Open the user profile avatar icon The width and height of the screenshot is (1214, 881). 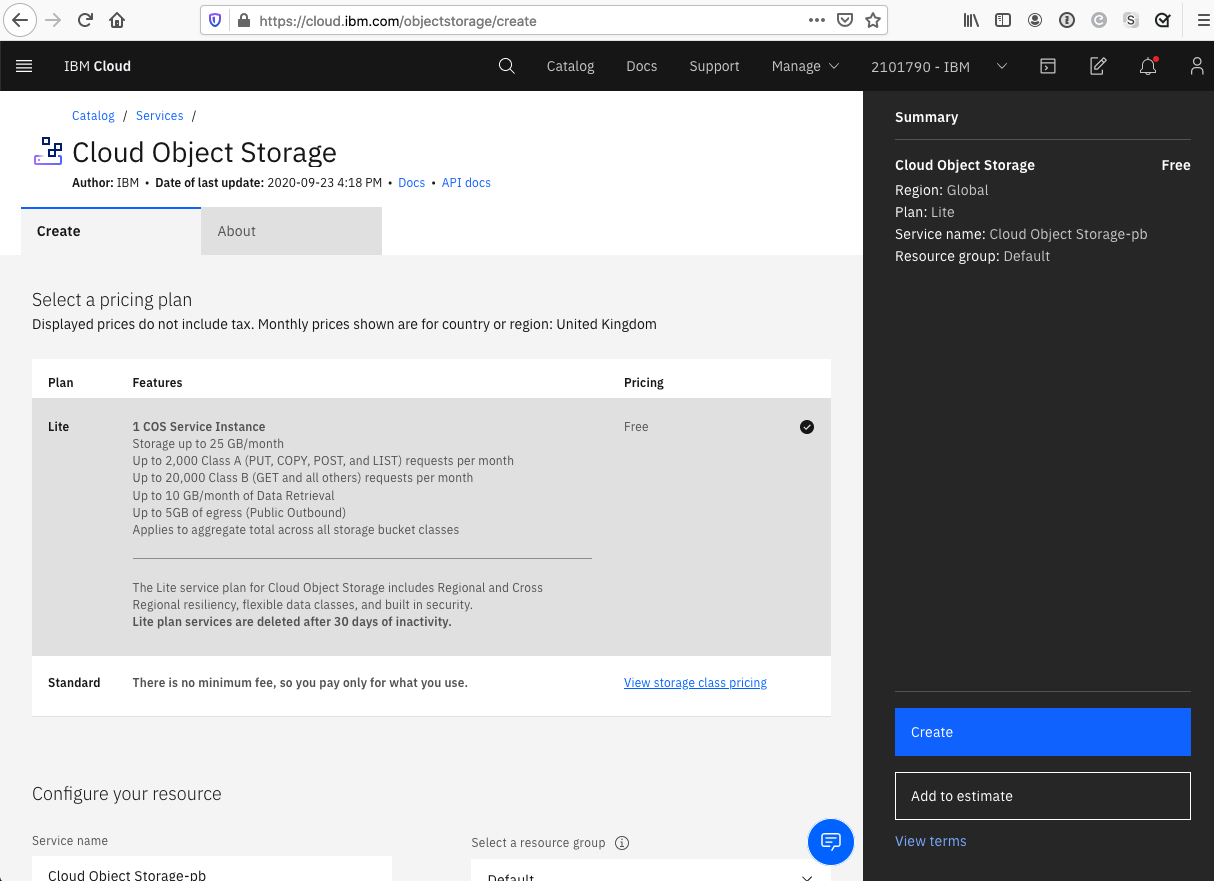click(x=1197, y=66)
